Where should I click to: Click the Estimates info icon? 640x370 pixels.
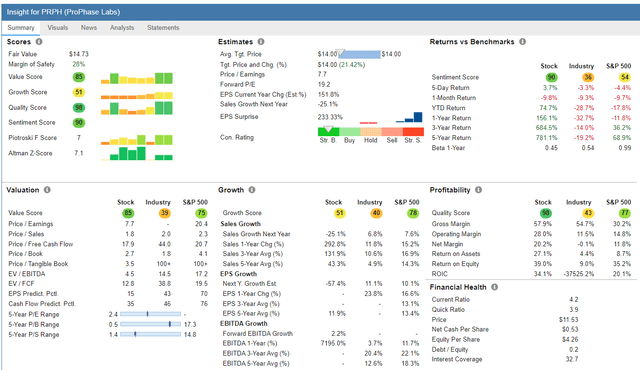261,42
